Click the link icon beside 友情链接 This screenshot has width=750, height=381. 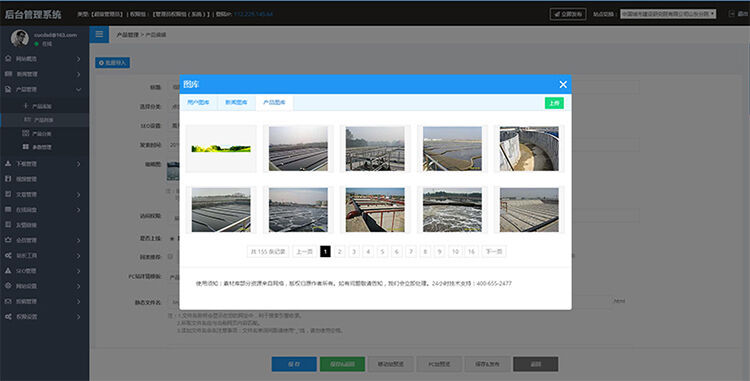pos(8,225)
